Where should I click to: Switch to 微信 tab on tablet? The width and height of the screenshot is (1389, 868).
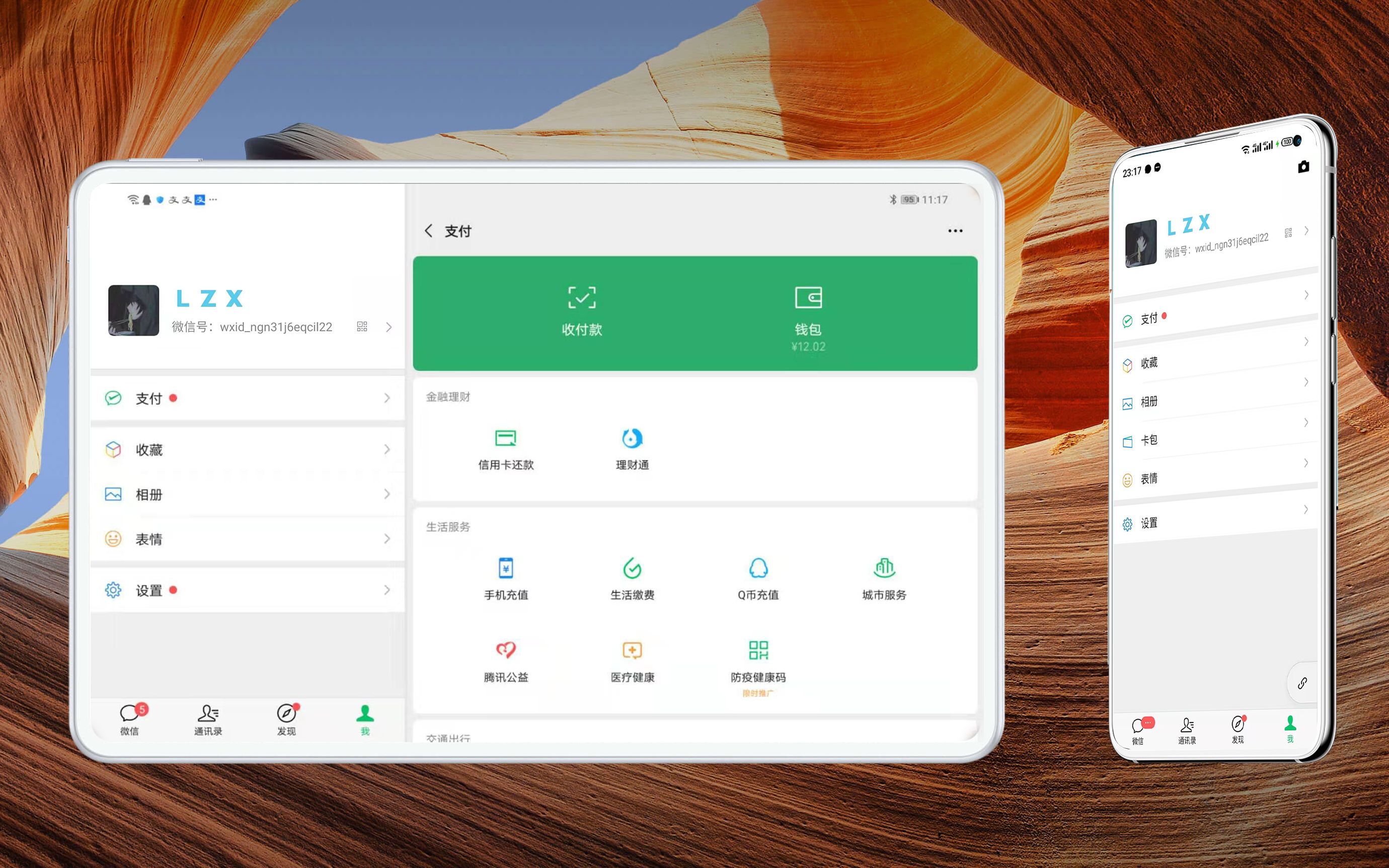click(x=131, y=720)
